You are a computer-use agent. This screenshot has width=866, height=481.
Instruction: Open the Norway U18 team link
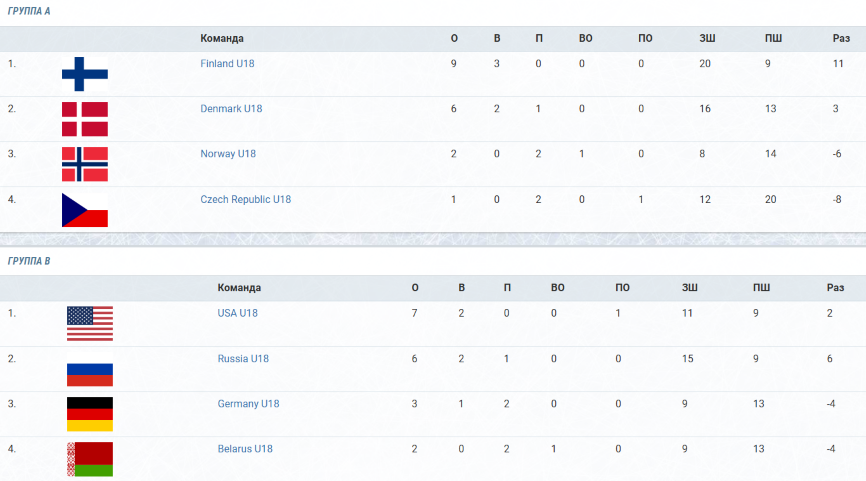pos(228,154)
